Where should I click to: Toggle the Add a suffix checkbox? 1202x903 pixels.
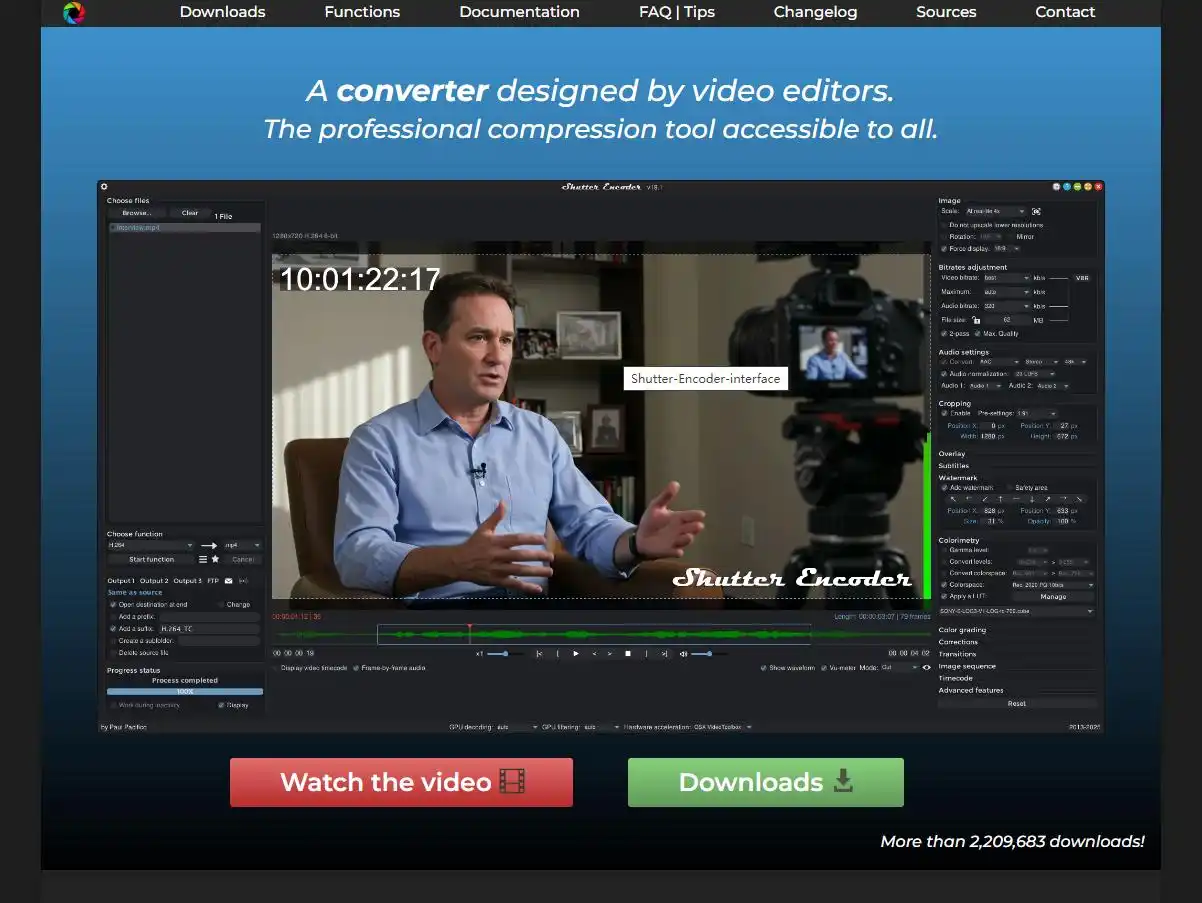coord(113,629)
